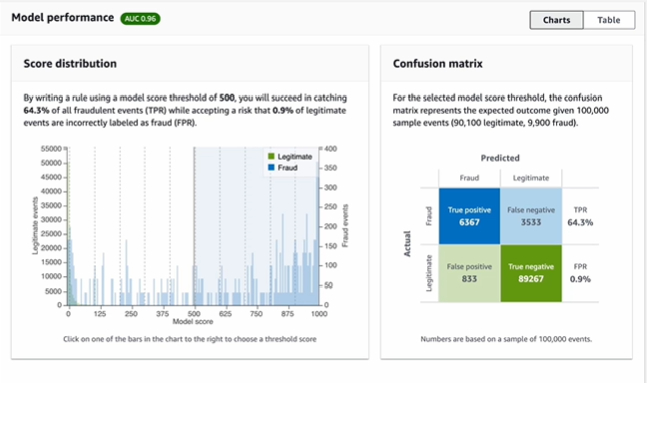Select the False positive 833 cell
This screenshot has height=425, width=647.
470,273
